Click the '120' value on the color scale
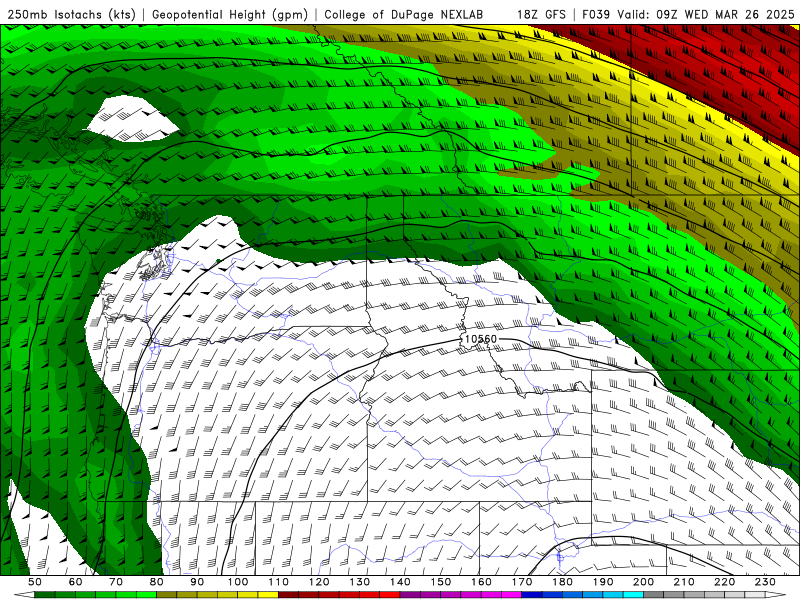This screenshot has width=800, height=600. click(319, 582)
